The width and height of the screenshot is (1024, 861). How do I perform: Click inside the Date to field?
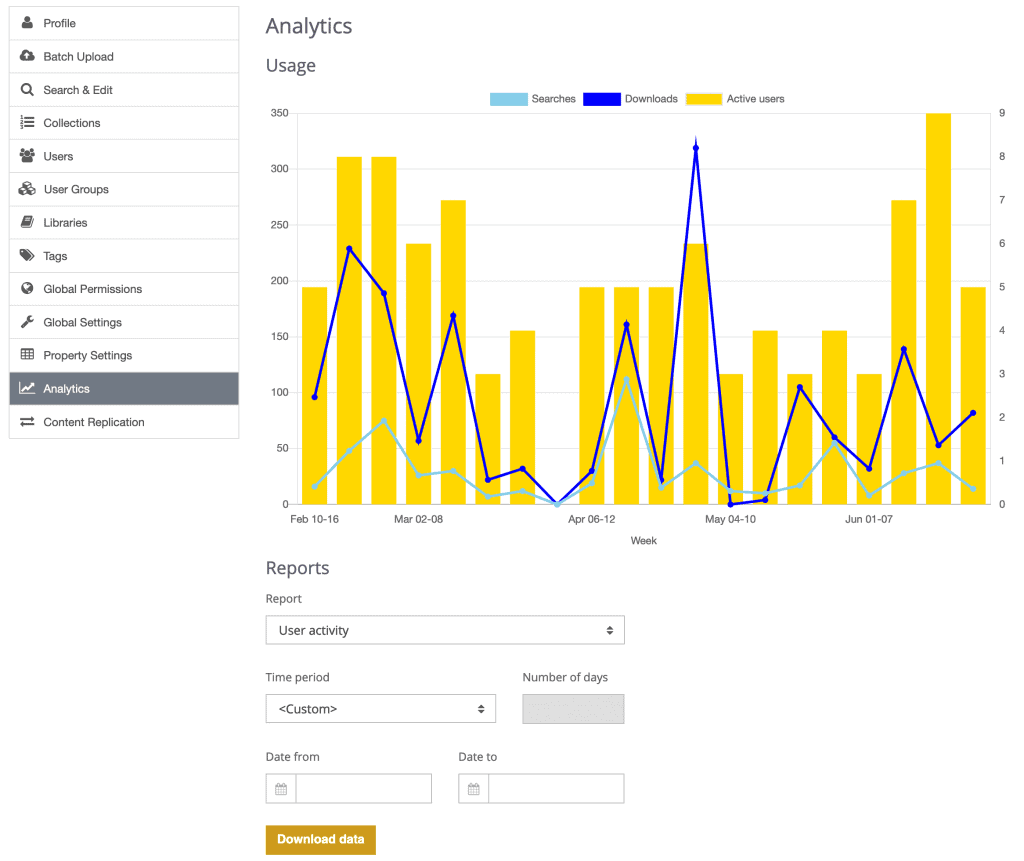[x=555, y=788]
